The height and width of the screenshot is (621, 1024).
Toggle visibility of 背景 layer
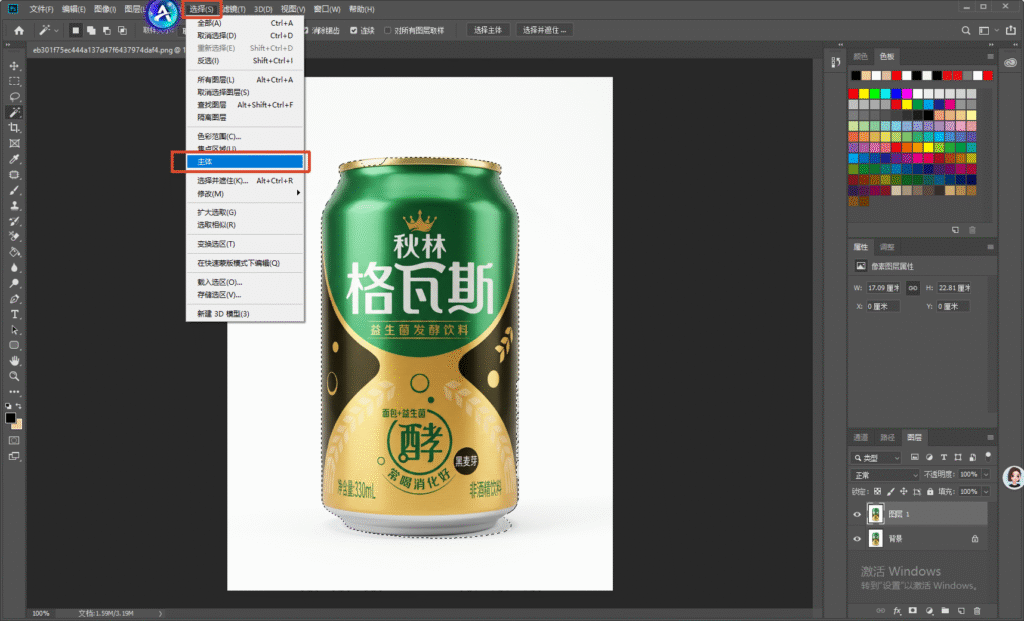(857, 539)
